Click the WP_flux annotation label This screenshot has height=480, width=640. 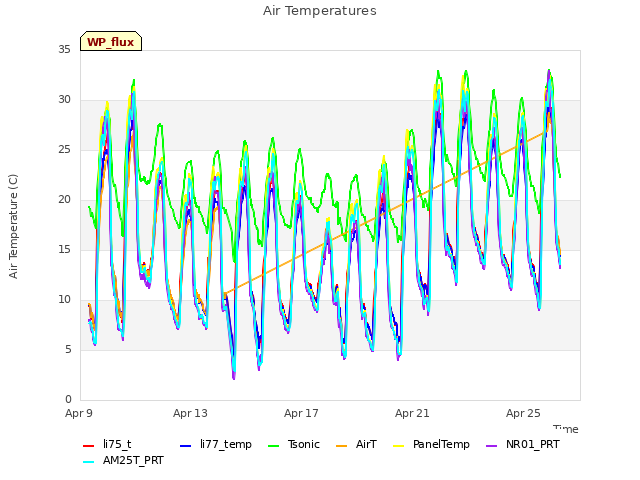point(111,42)
